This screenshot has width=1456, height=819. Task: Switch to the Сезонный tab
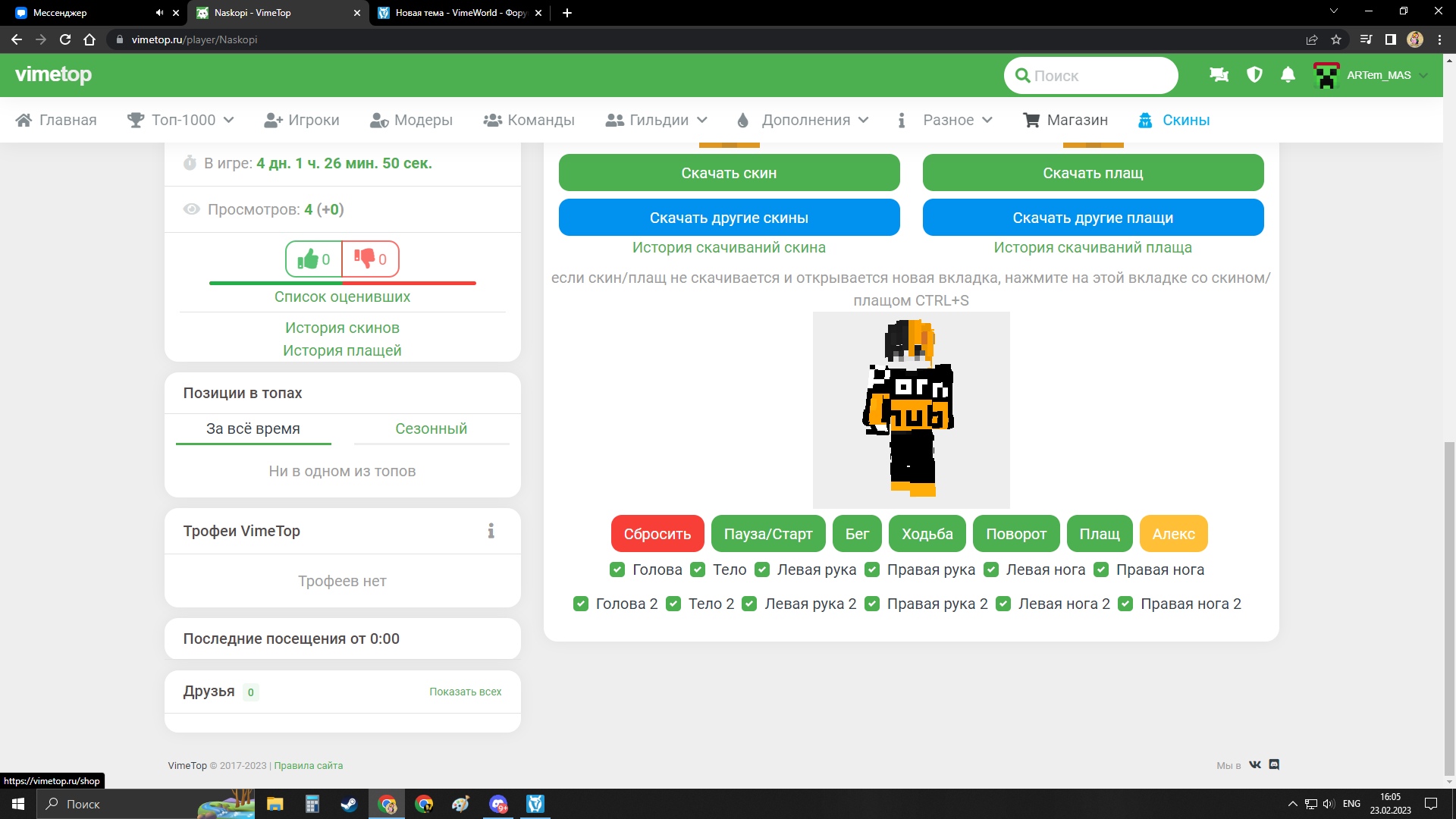click(431, 428)
